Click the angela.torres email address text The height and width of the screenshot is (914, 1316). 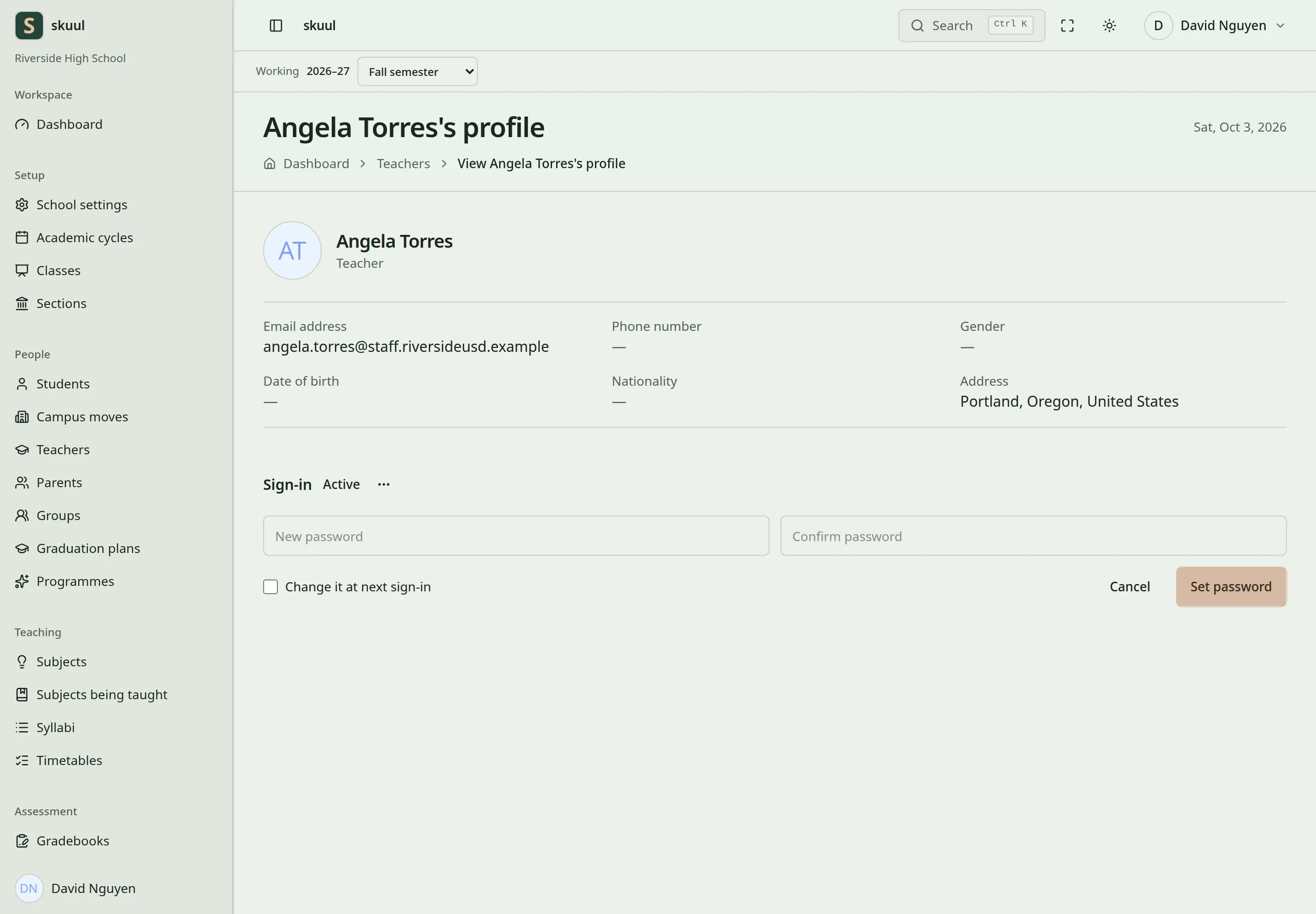pyautogui.click(x=406, y=346)
